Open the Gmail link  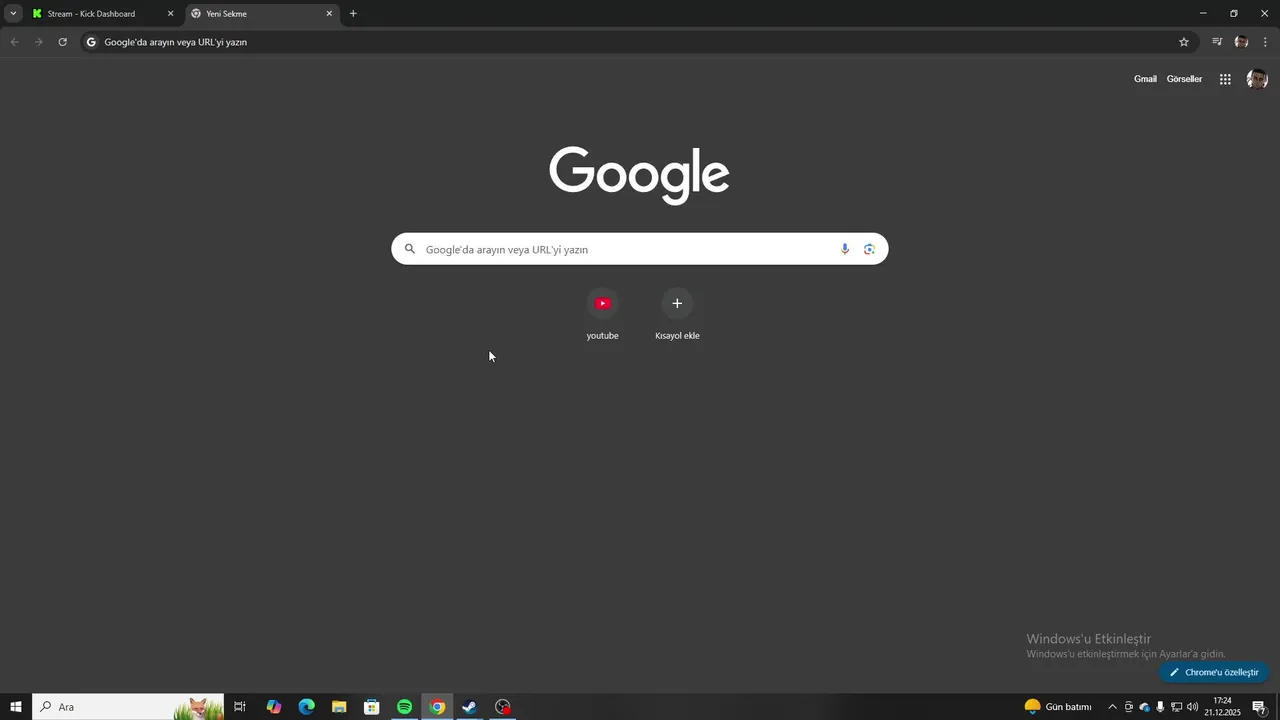click(x=1145, y=79)
